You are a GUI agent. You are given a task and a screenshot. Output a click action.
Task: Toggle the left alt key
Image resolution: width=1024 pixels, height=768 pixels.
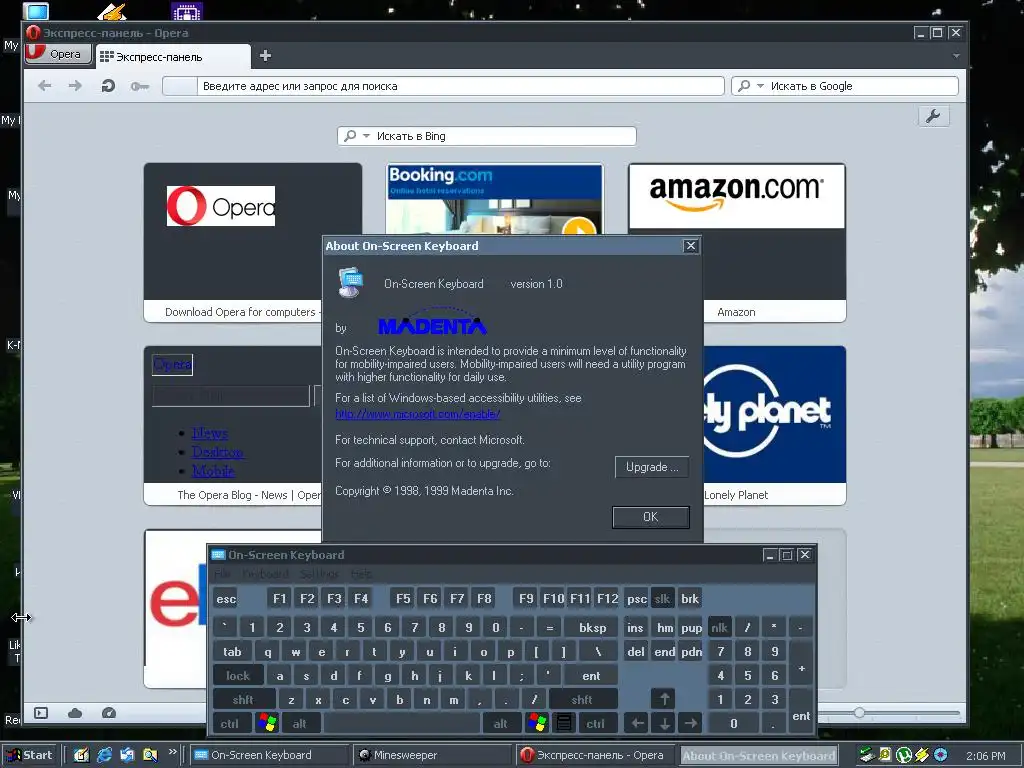(300, 723)
